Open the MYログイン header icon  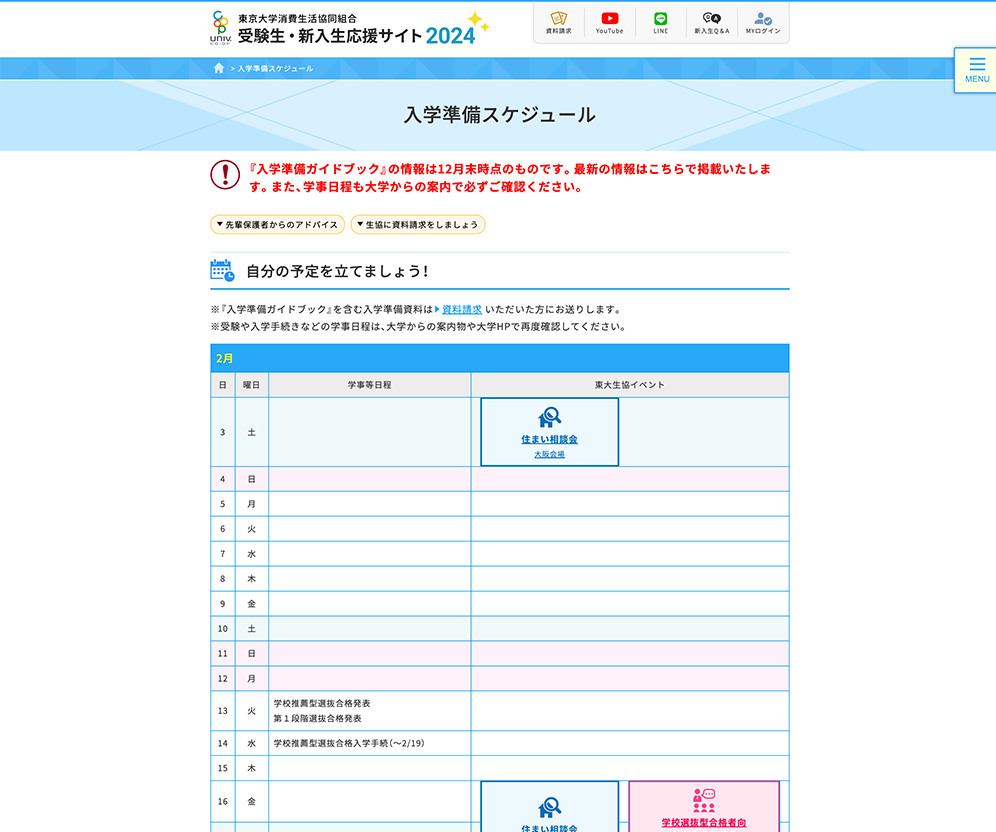coord(763,23)
